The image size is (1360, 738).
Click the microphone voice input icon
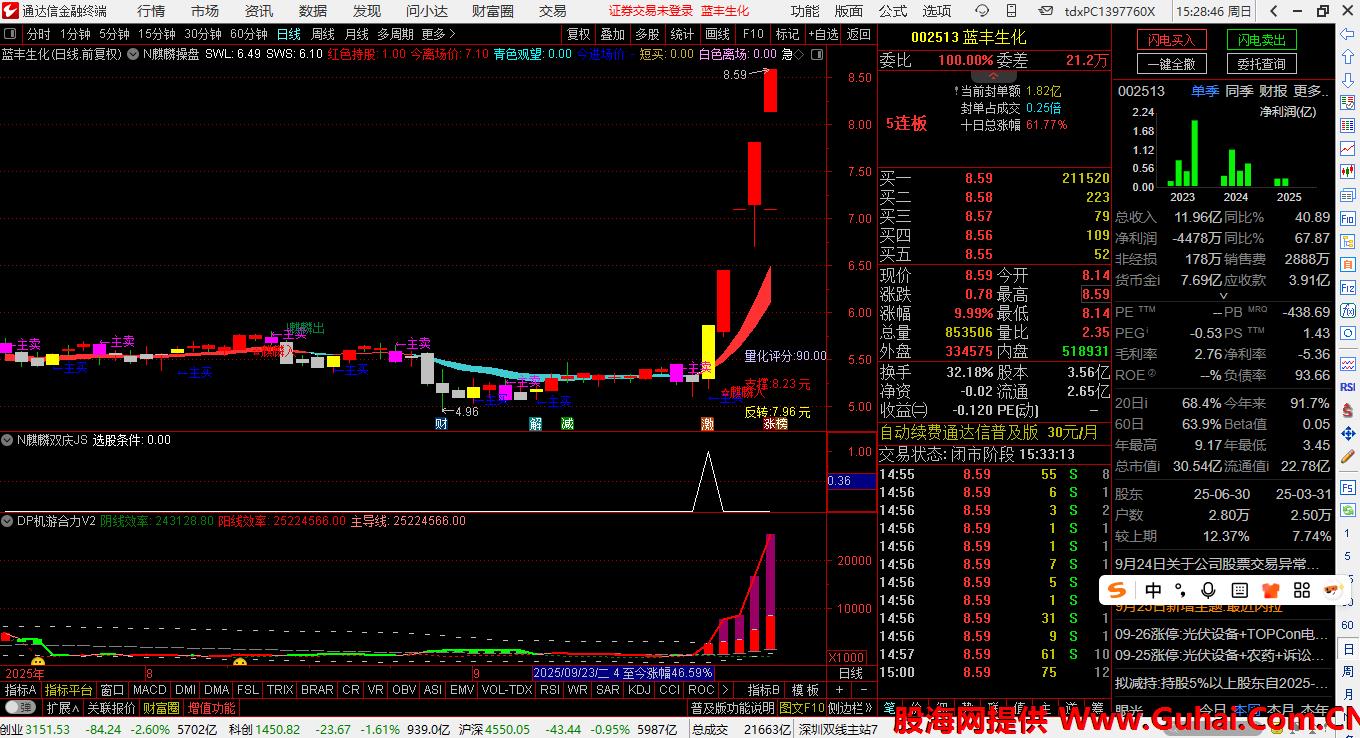[x=1208, y=590]
